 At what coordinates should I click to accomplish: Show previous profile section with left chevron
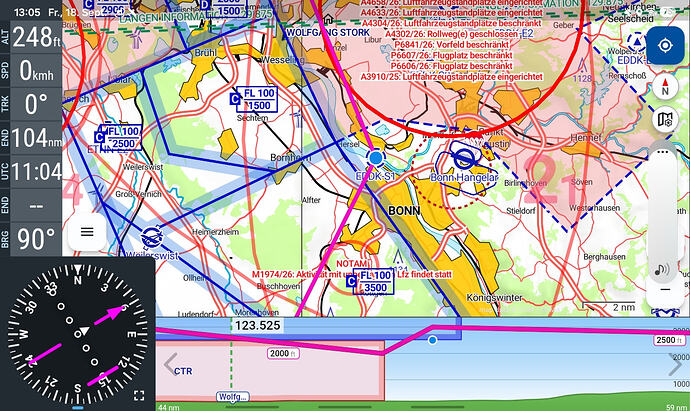pyautogui.click(x=170, y=364)
